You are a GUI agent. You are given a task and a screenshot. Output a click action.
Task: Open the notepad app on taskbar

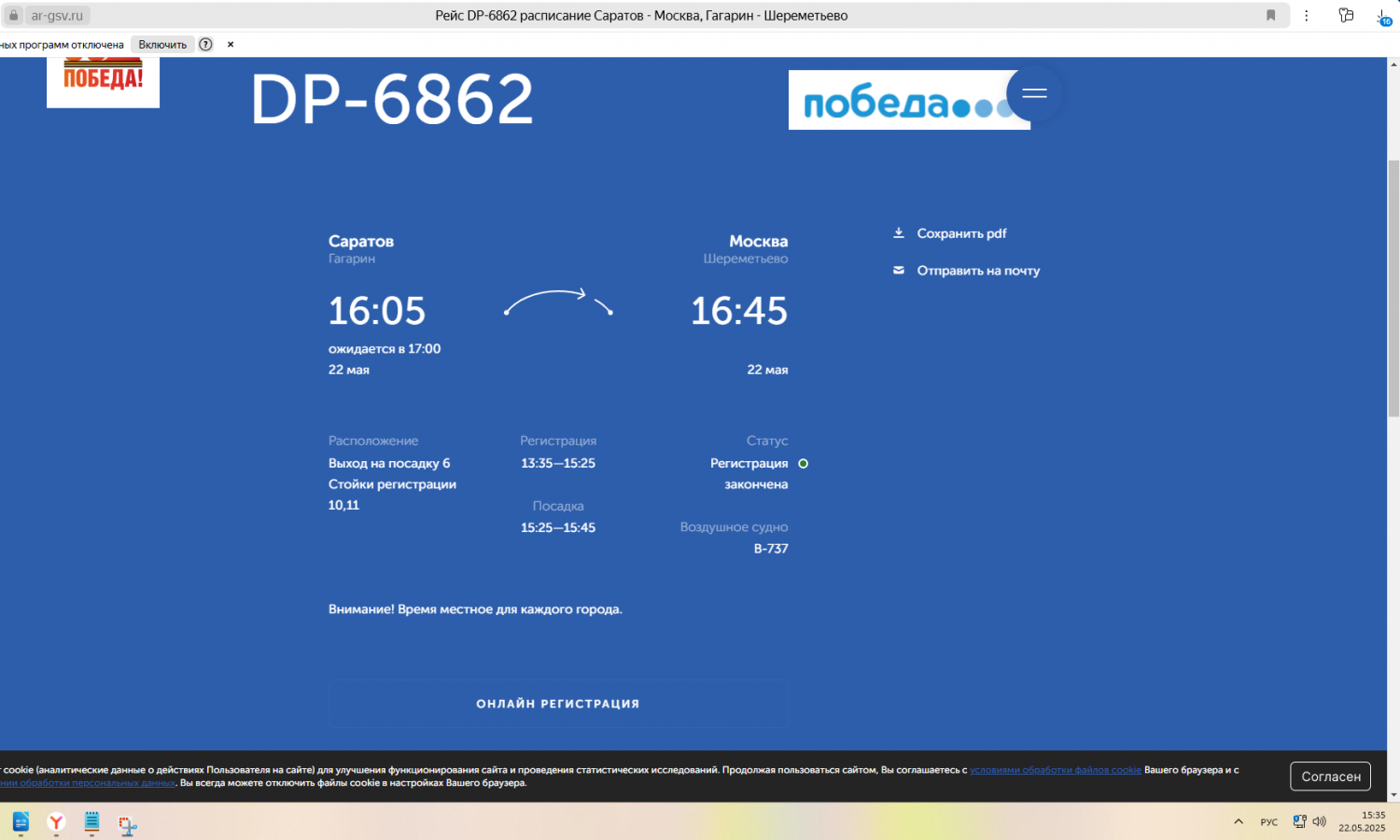(91, 822)
